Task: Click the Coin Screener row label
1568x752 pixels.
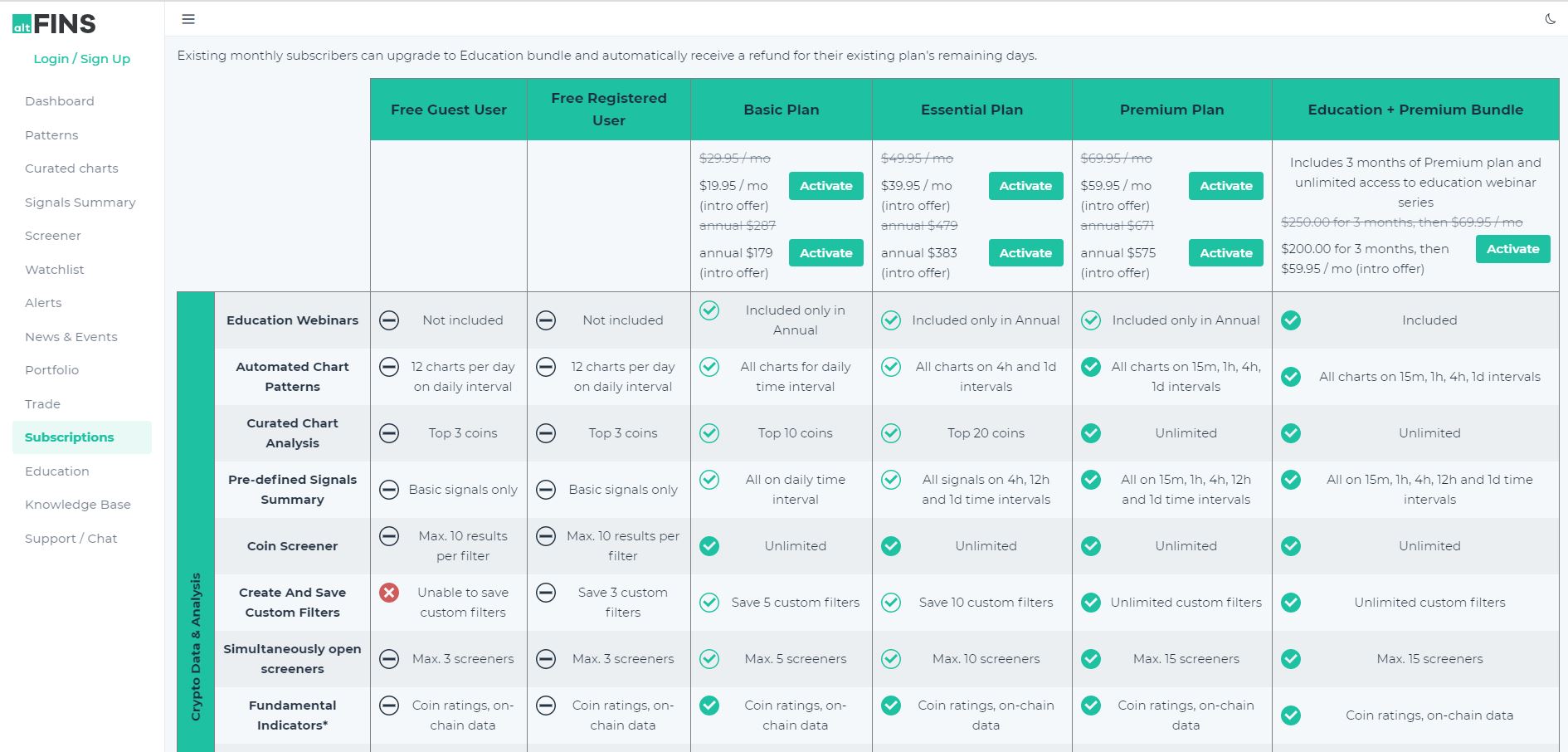Action: [x=292, y=546]
